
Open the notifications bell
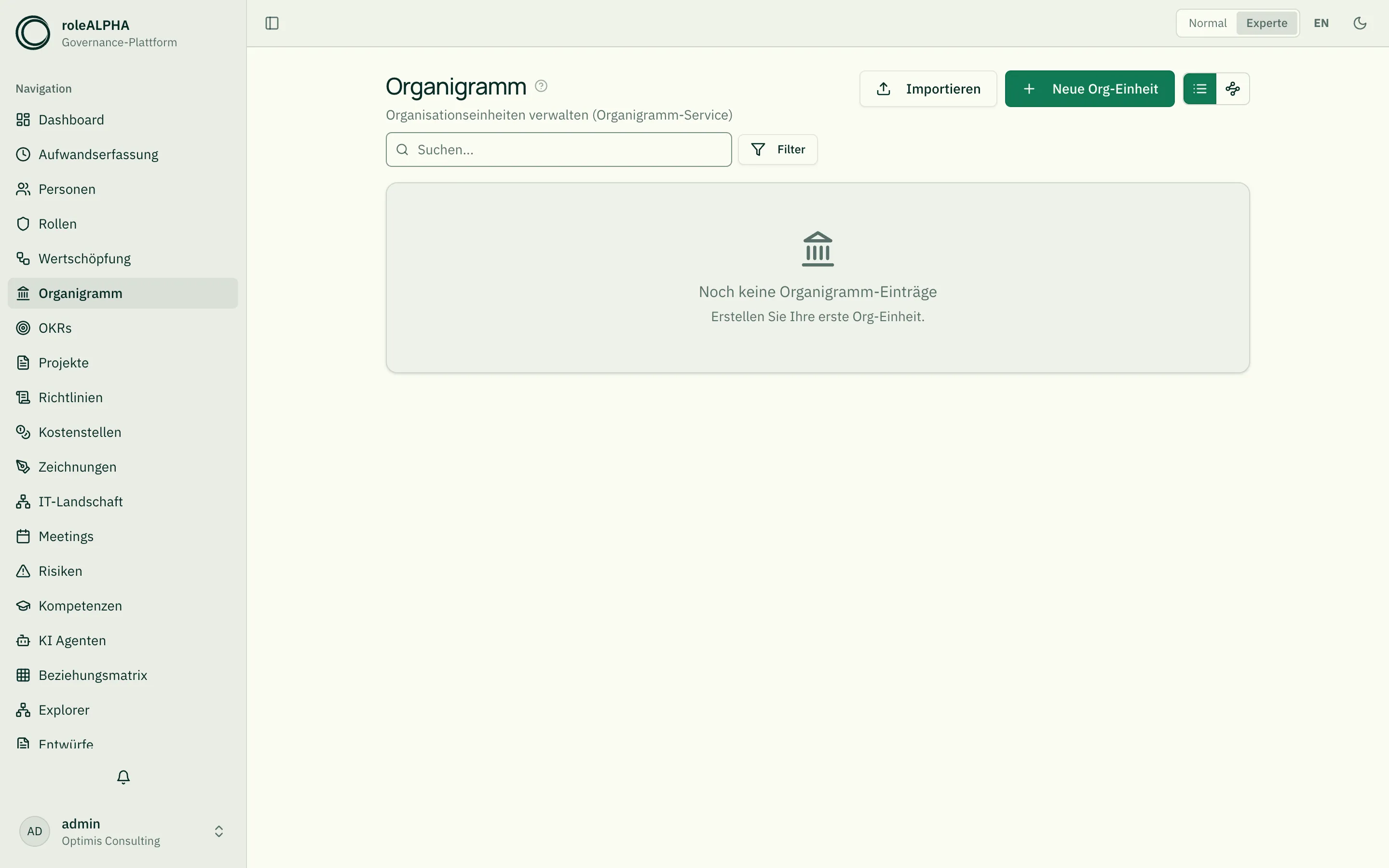coord(123,777)
